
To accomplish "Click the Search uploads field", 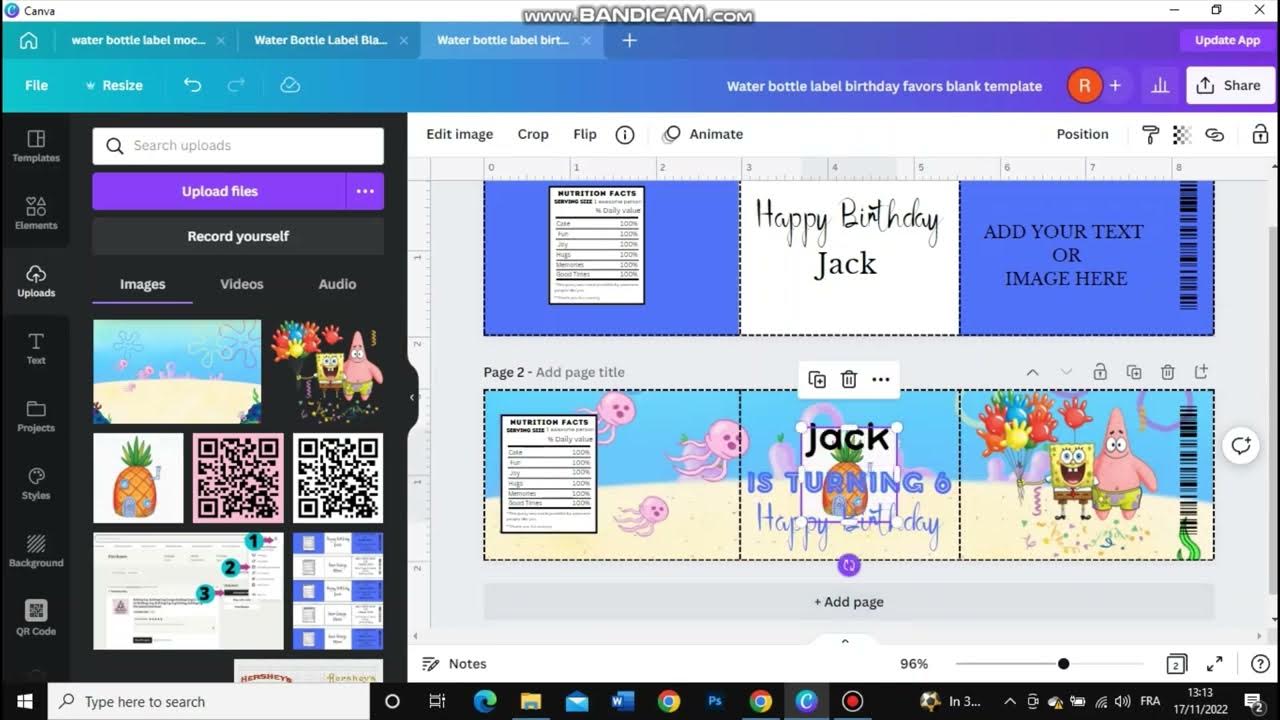I will pos(238,146).
